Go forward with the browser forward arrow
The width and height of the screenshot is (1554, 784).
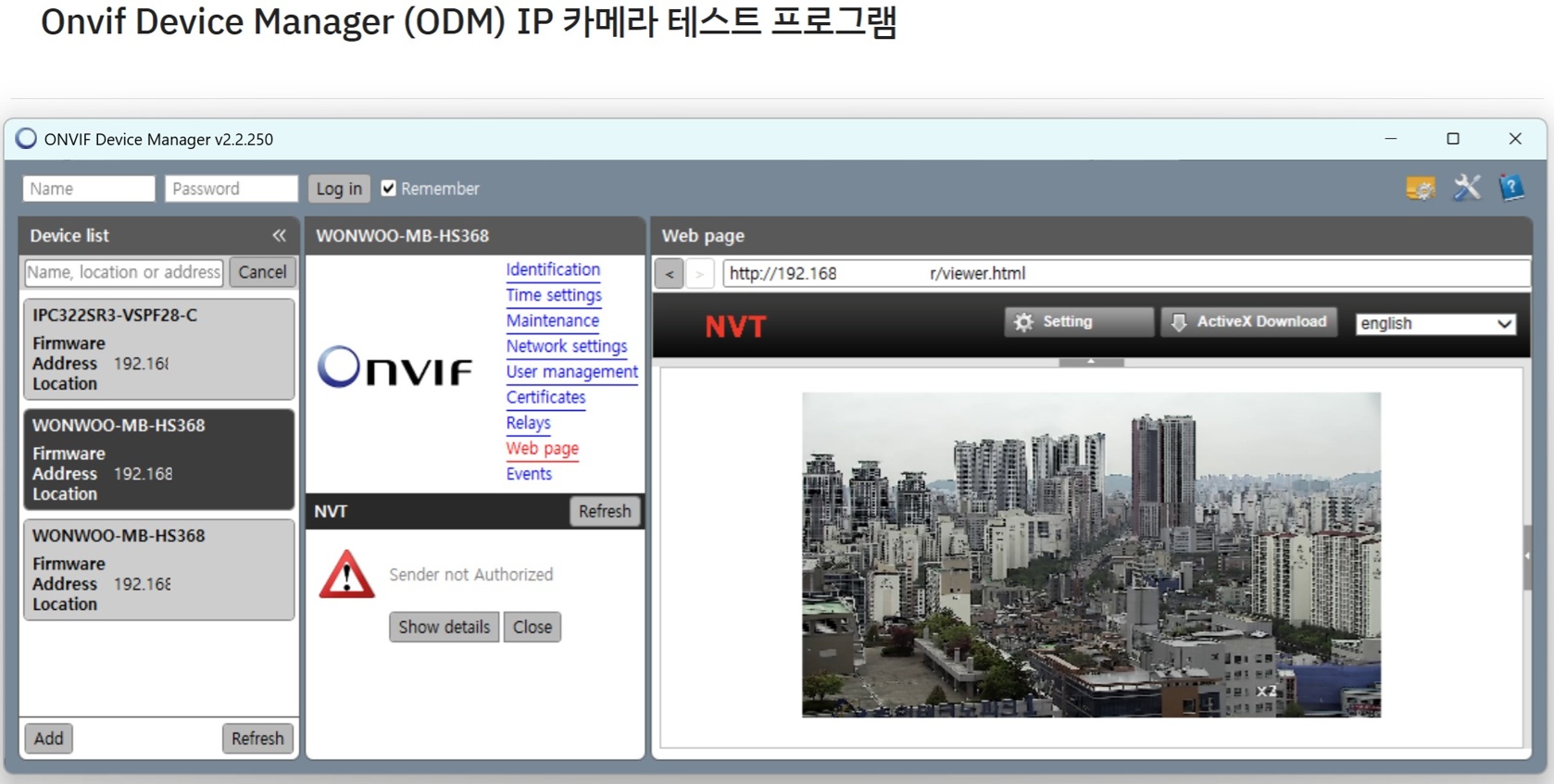click(700, 274)
